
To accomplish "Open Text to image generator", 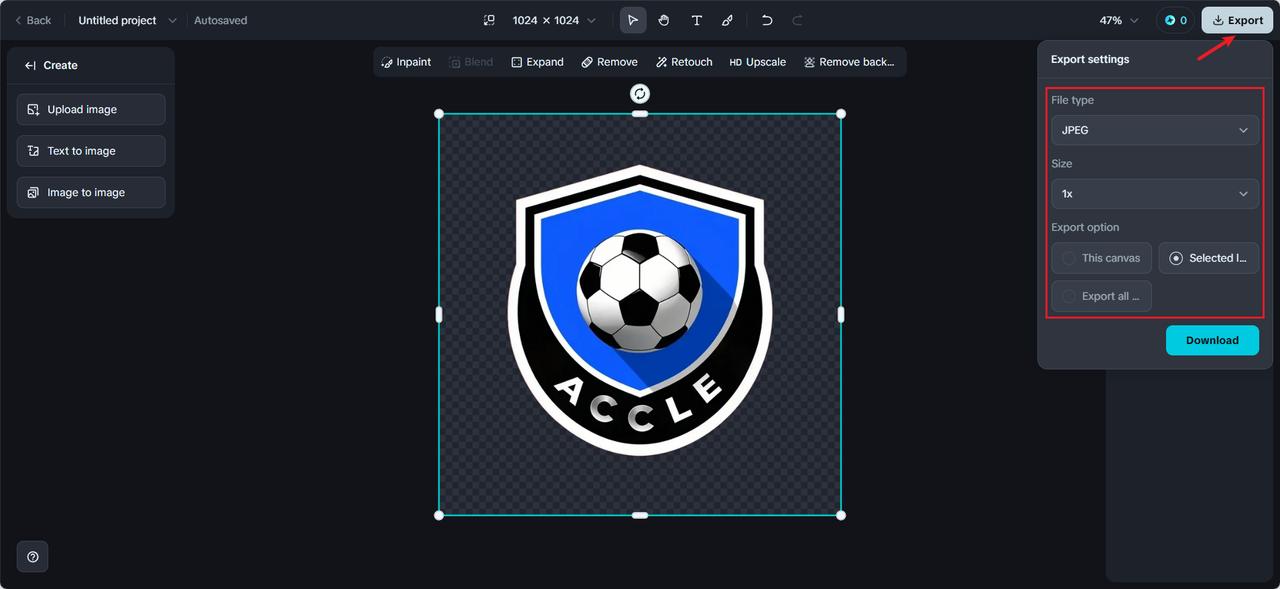I will coord(91,151).
